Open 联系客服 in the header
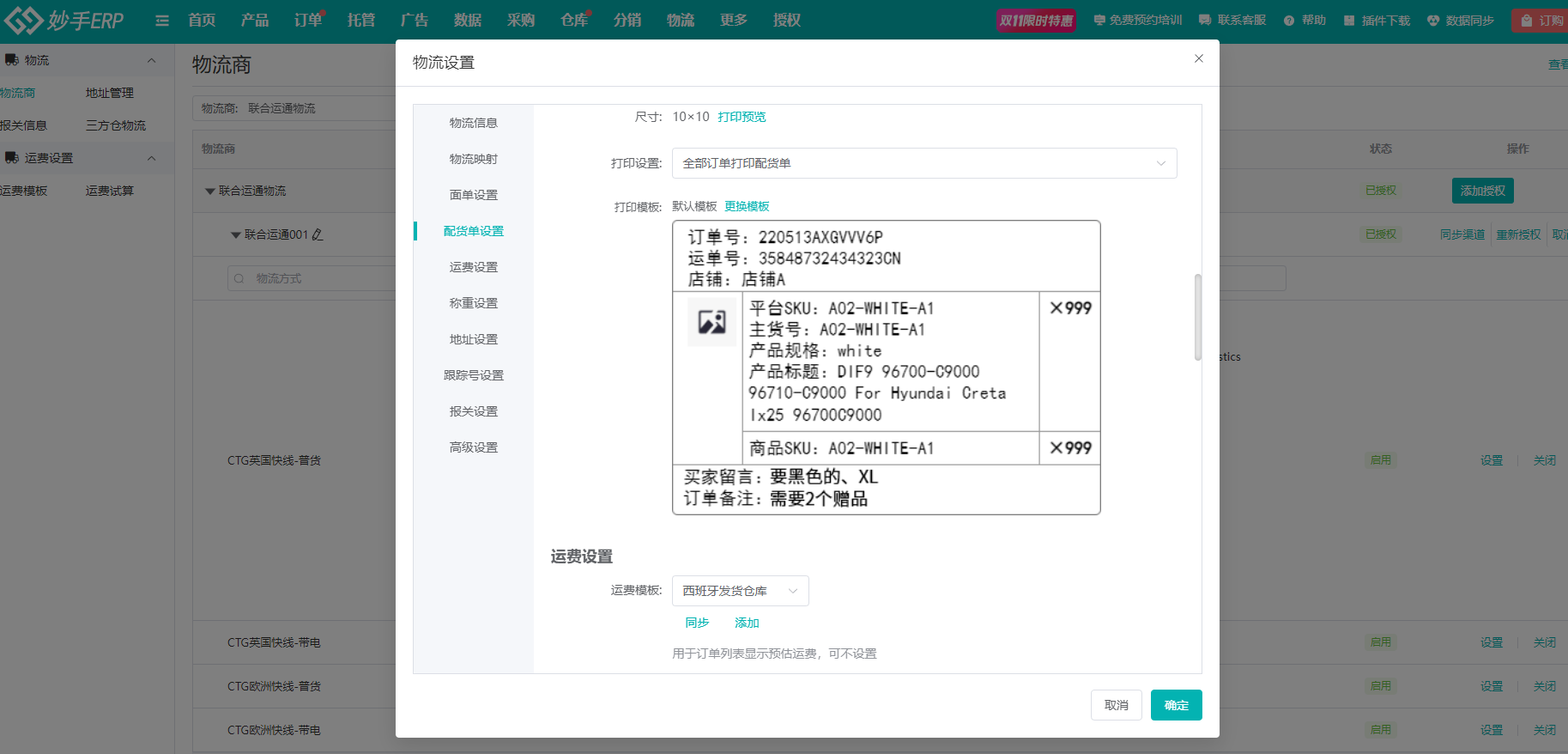Viewport: 1568px width, 754px height. [1232, 21]
